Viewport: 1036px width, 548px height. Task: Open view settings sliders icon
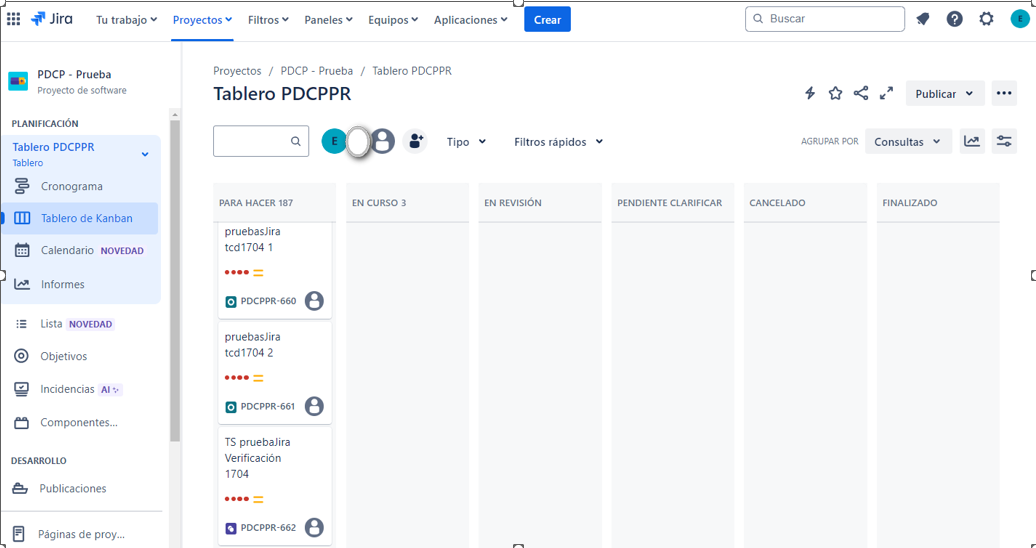click(1004, 141)
